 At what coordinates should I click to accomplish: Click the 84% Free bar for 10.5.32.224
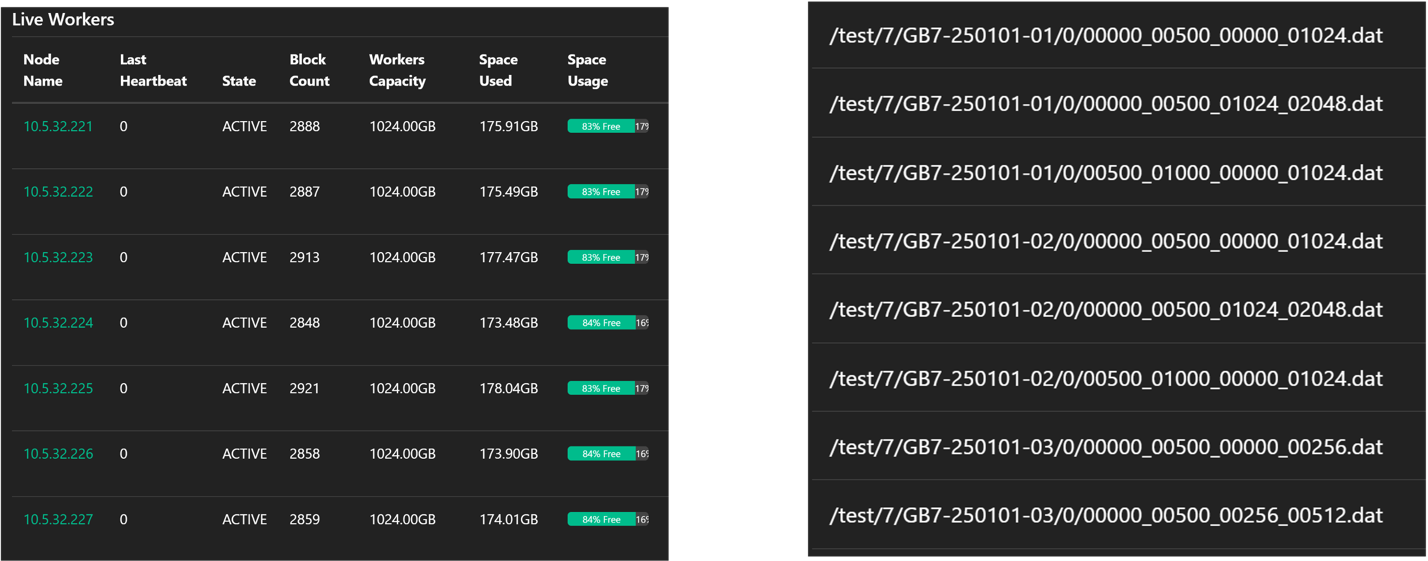click(x=608, y=323)
